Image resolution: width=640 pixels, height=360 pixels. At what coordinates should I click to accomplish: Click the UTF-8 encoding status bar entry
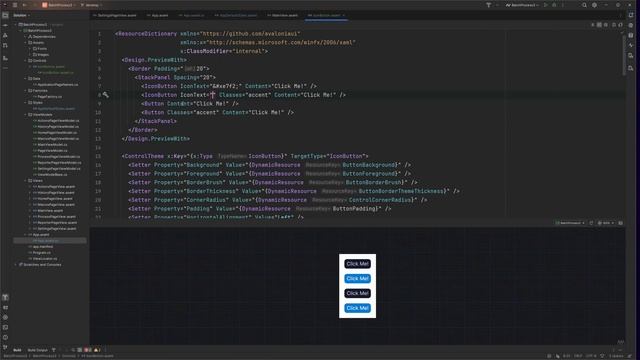point(591,356)
